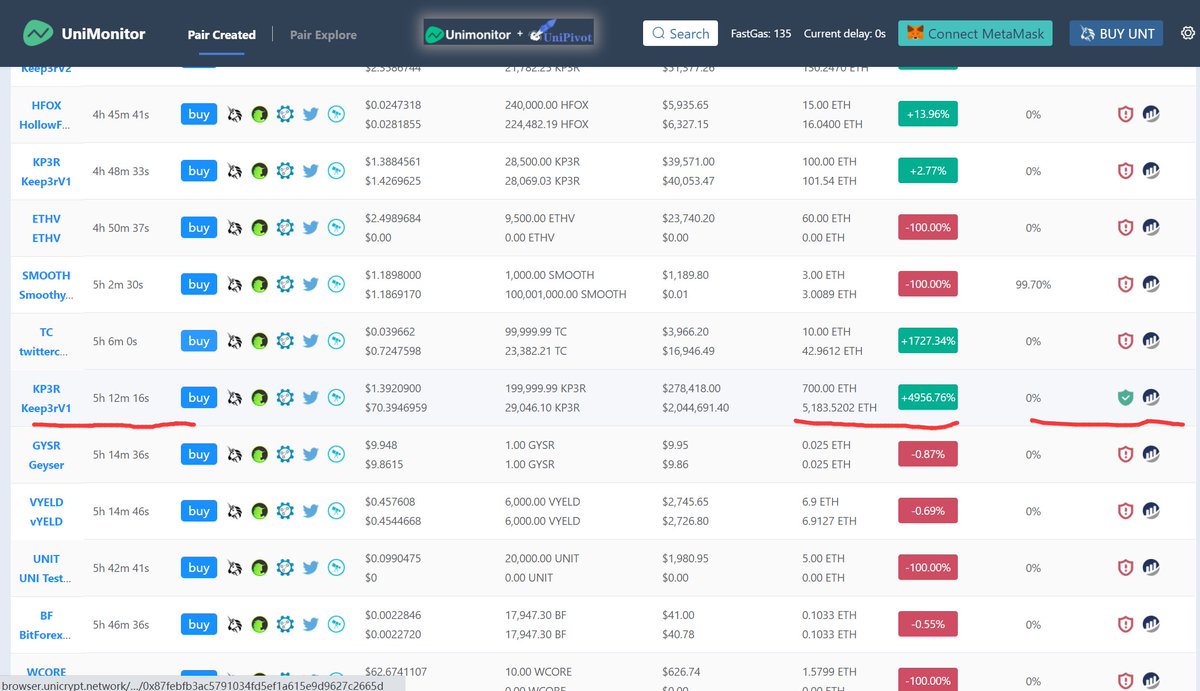
Task: Click the +13.96% change badge
Action: coord(928,114)
